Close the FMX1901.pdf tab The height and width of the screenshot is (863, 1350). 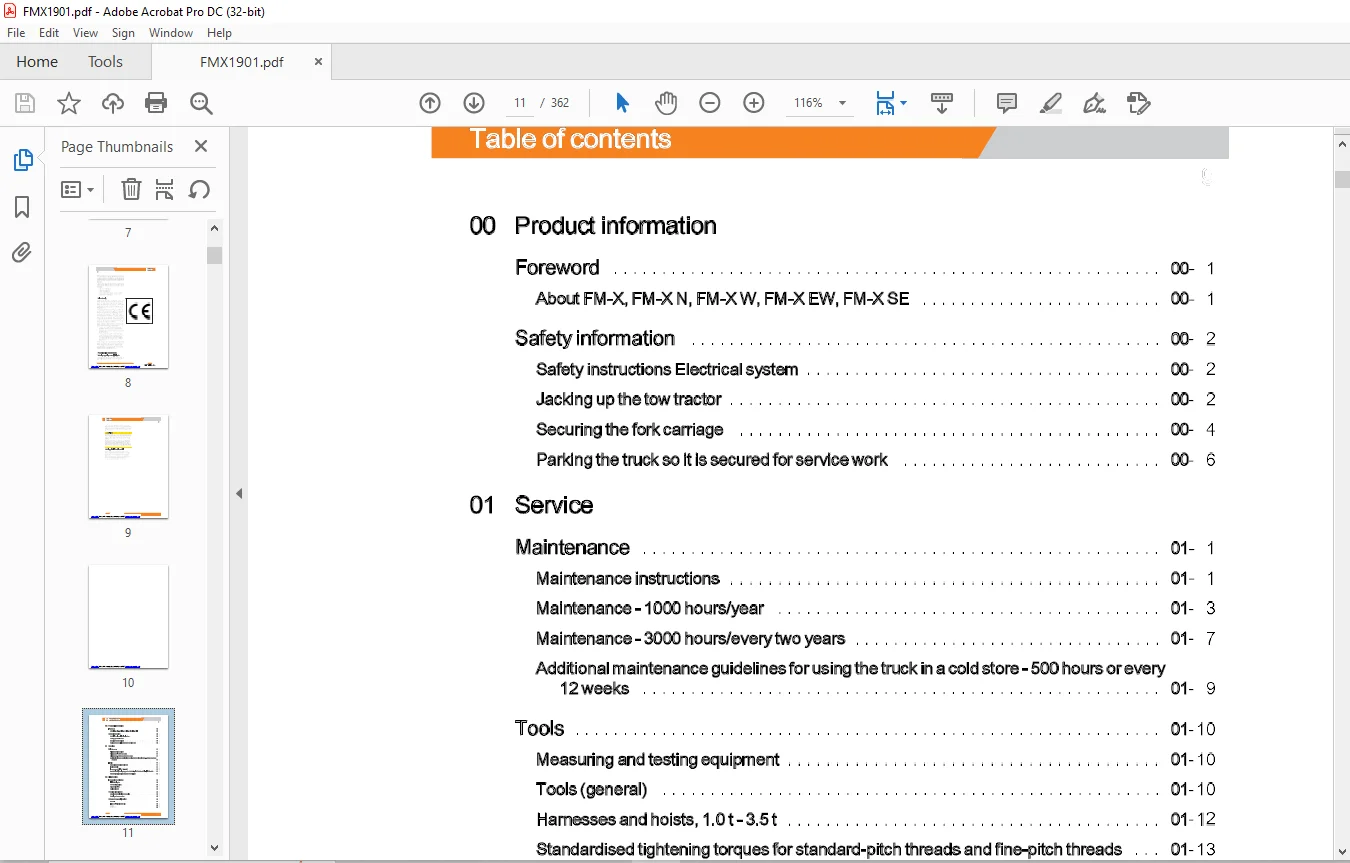pyautogui.click(x=319, y=62)
